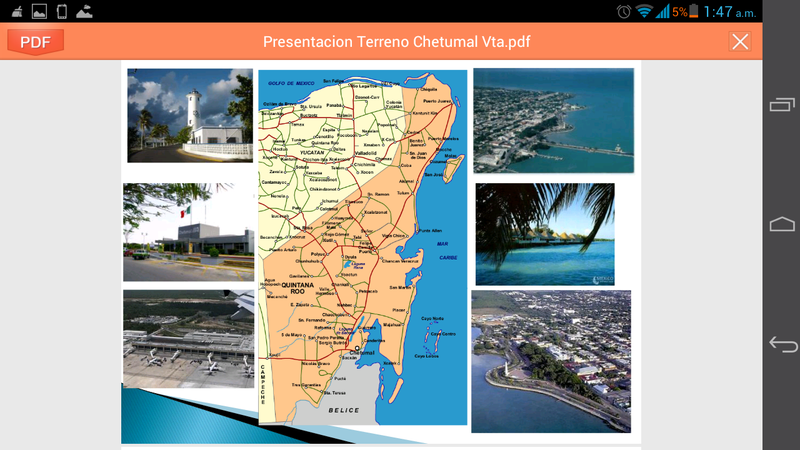
Task: Tap the phone notification icon in status bar
Action: coord(62,12)
